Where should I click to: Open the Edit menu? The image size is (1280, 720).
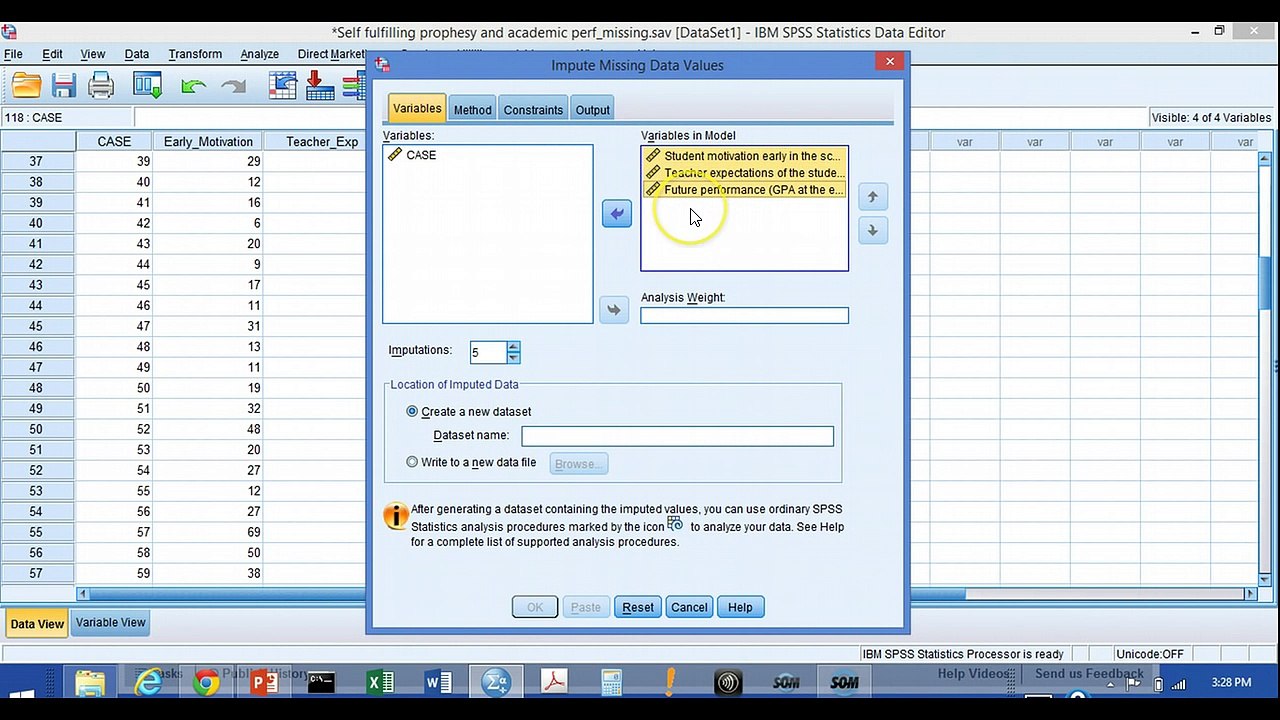pyautogui.click(x=52, y=54)
